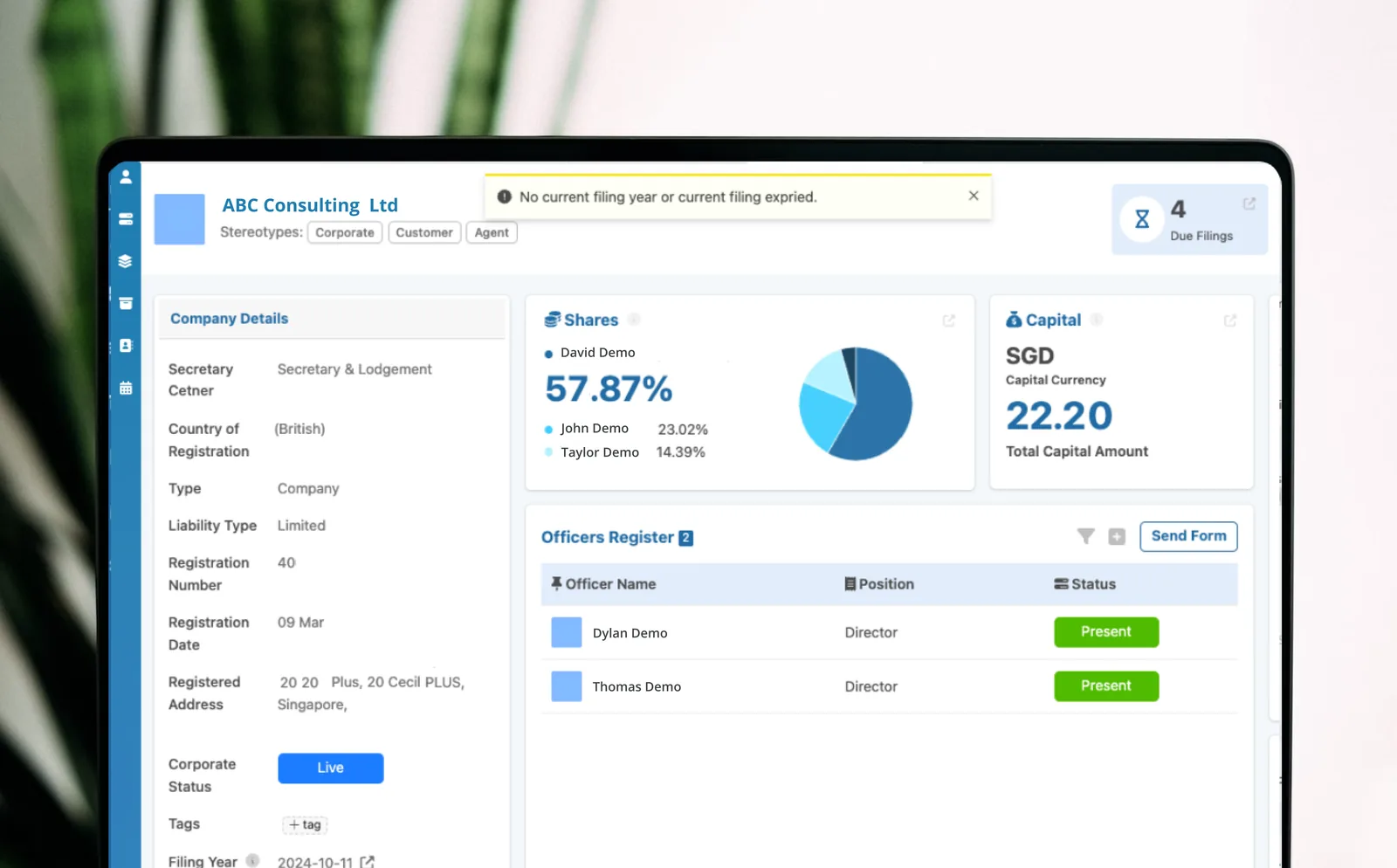Click the Shares coins icon

552,320
